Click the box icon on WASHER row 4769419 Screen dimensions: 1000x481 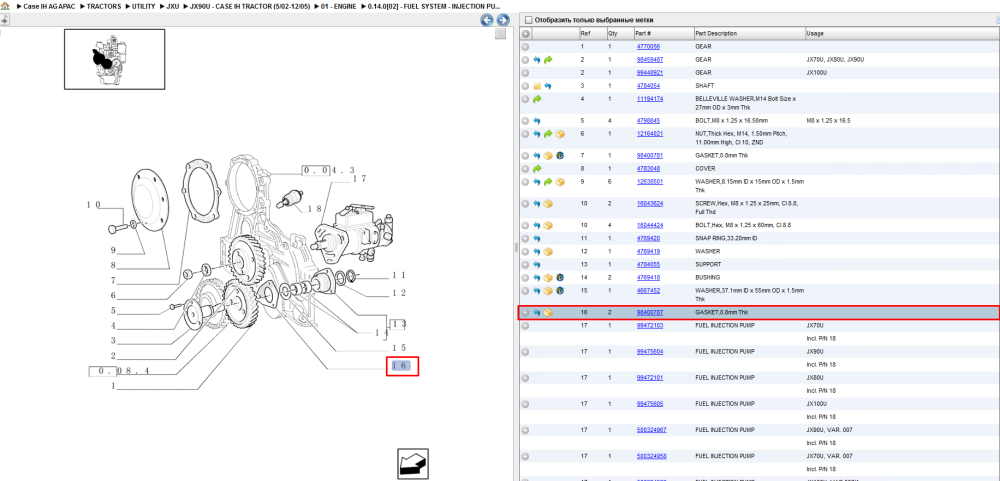(548, 251)
